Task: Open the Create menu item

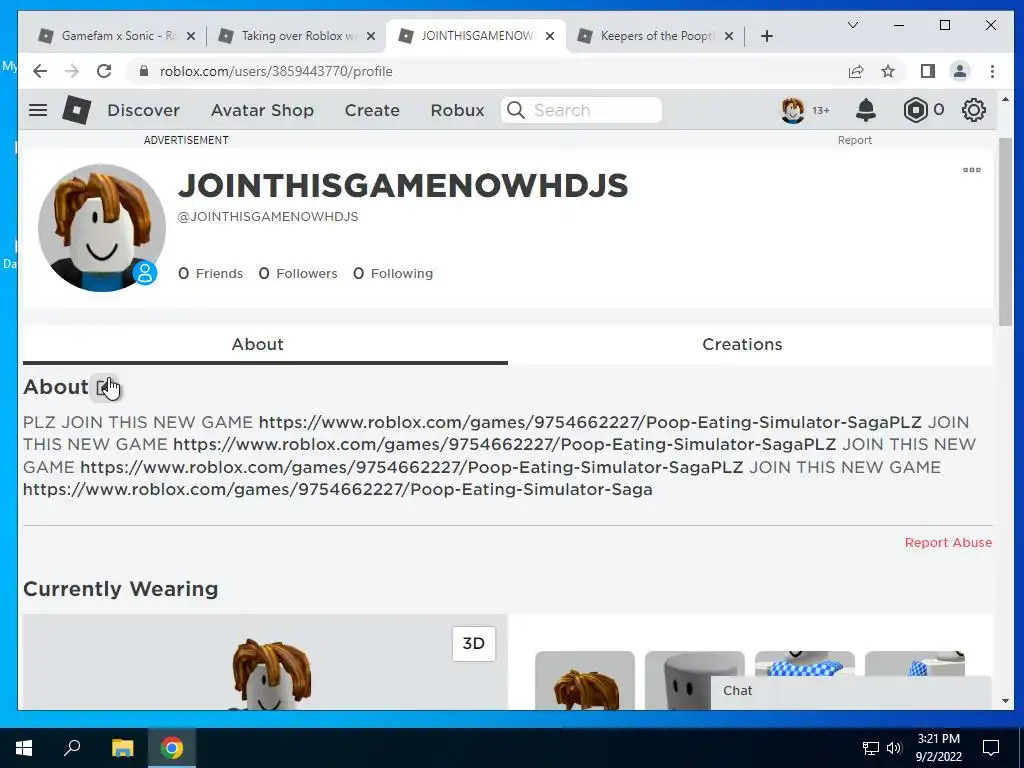Action: pos(372,110)
